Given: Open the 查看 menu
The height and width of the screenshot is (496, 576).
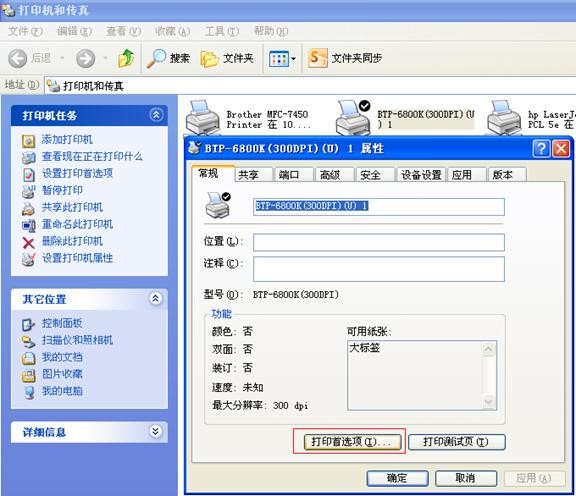Looking at the screenshot, I should tap(123, 31).
